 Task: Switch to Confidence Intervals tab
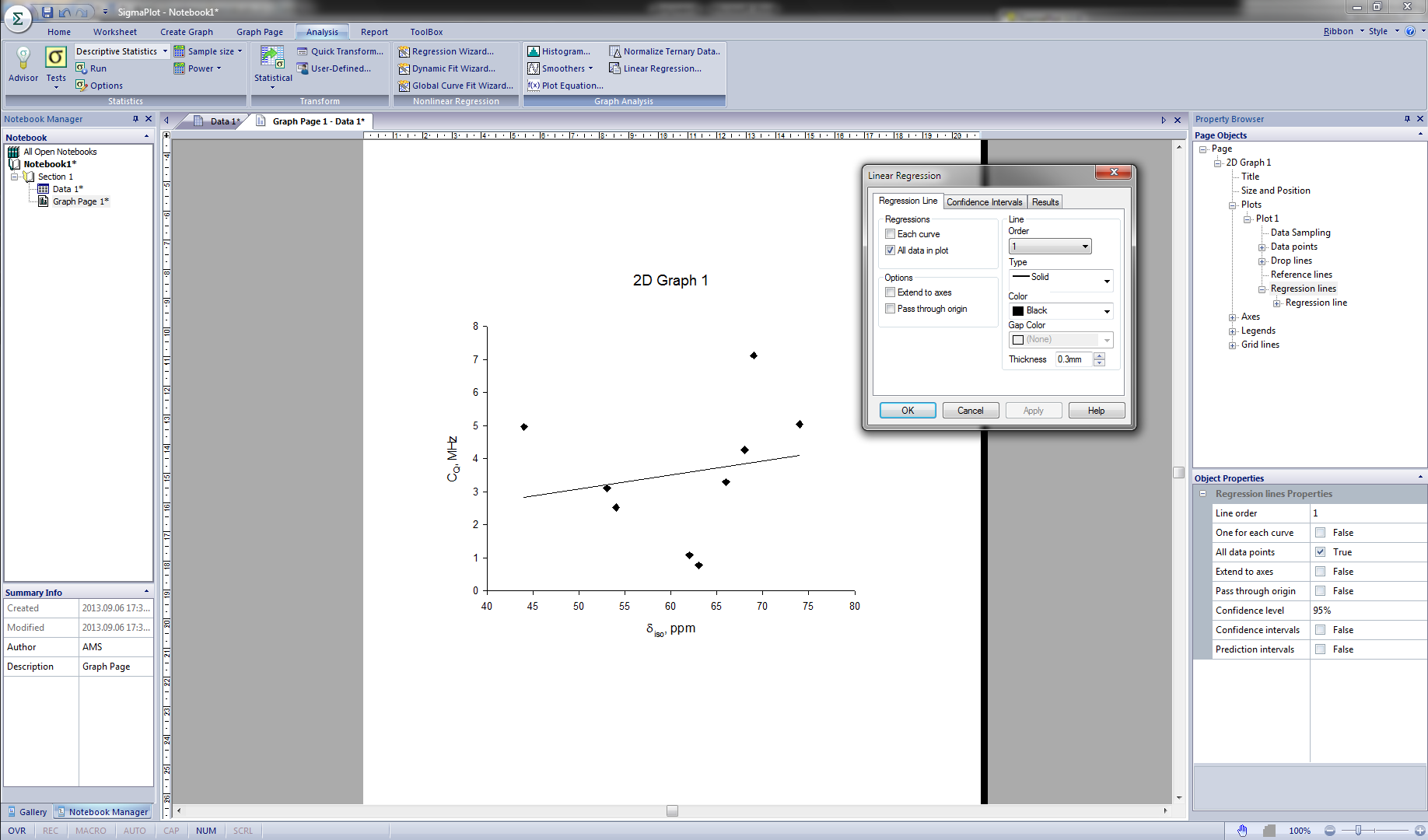point(984,202)
